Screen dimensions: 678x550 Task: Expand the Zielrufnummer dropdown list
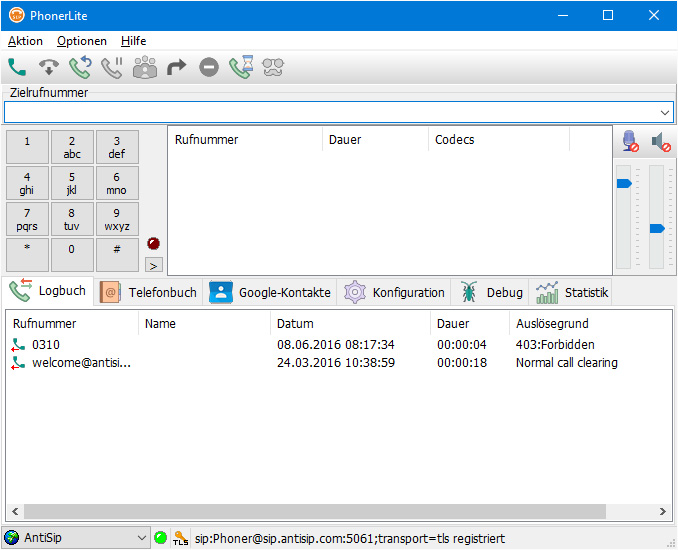click(x=665, y=112)
